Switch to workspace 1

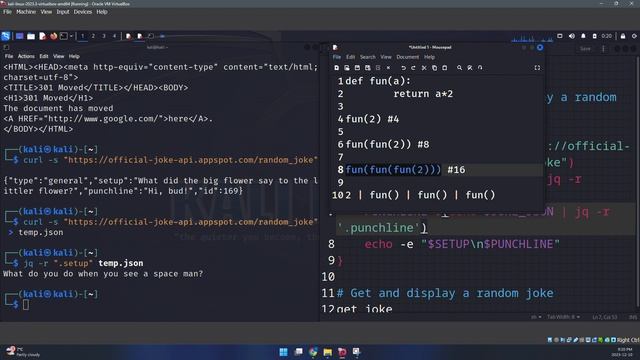[x=82, y=36]
